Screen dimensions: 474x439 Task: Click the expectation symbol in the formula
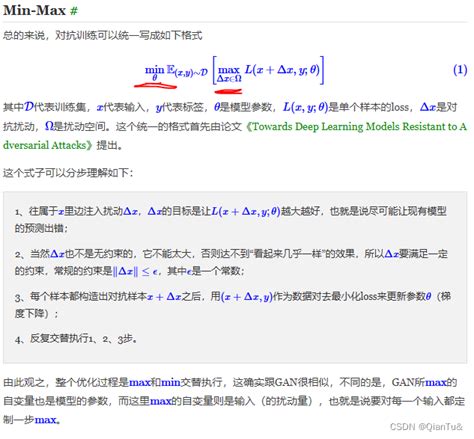click(x=170, y=69)
